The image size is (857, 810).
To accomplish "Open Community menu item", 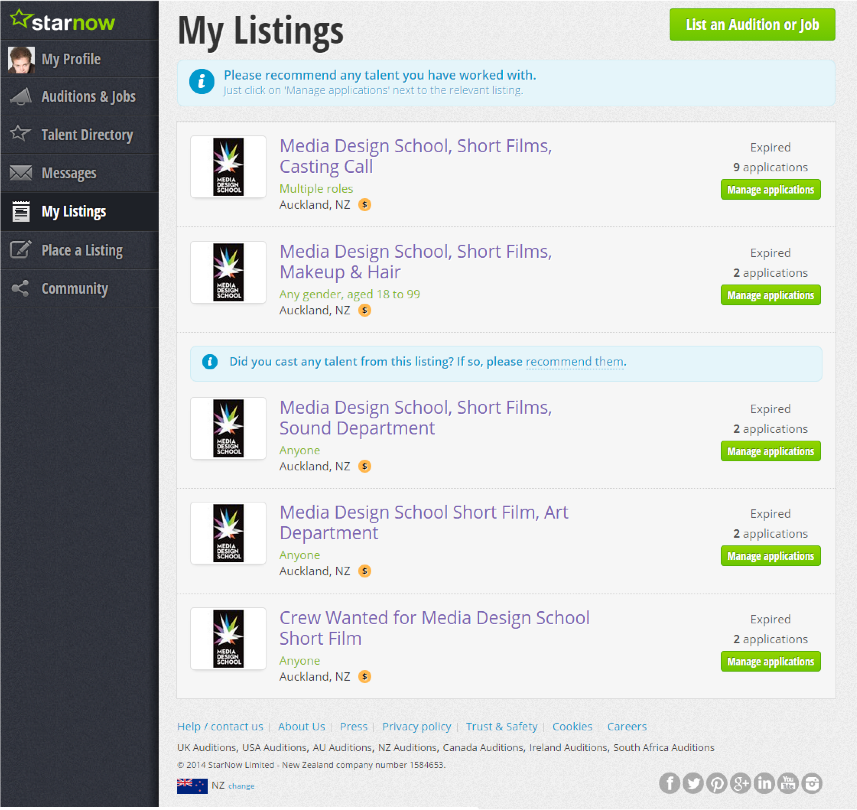I will [80, 289].
